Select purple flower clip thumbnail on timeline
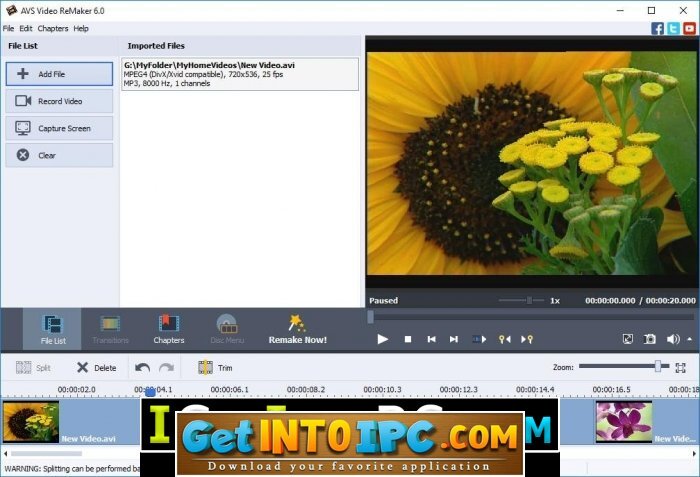 tap(624, 422)
